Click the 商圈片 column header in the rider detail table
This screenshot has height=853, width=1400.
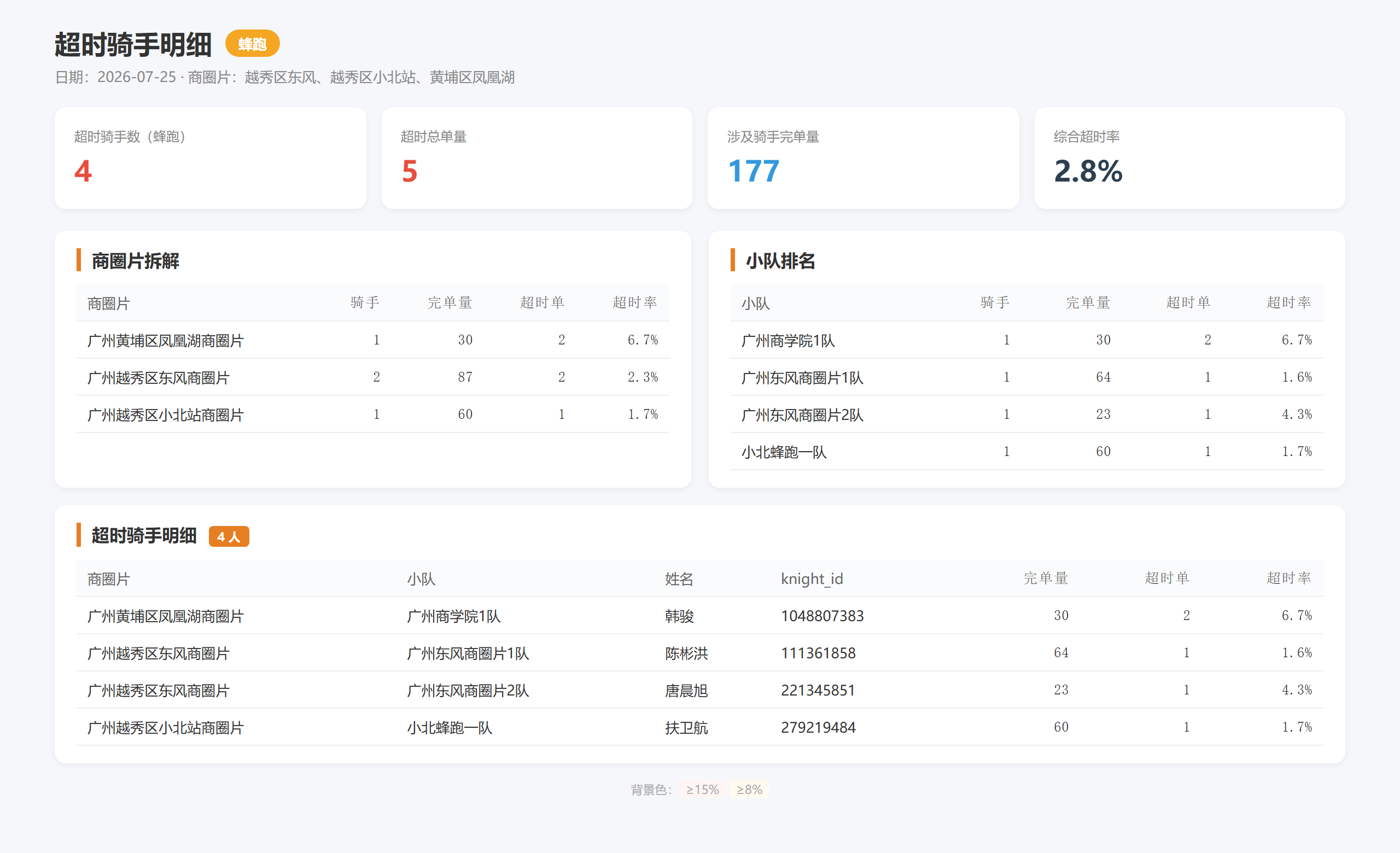(108, 579)
